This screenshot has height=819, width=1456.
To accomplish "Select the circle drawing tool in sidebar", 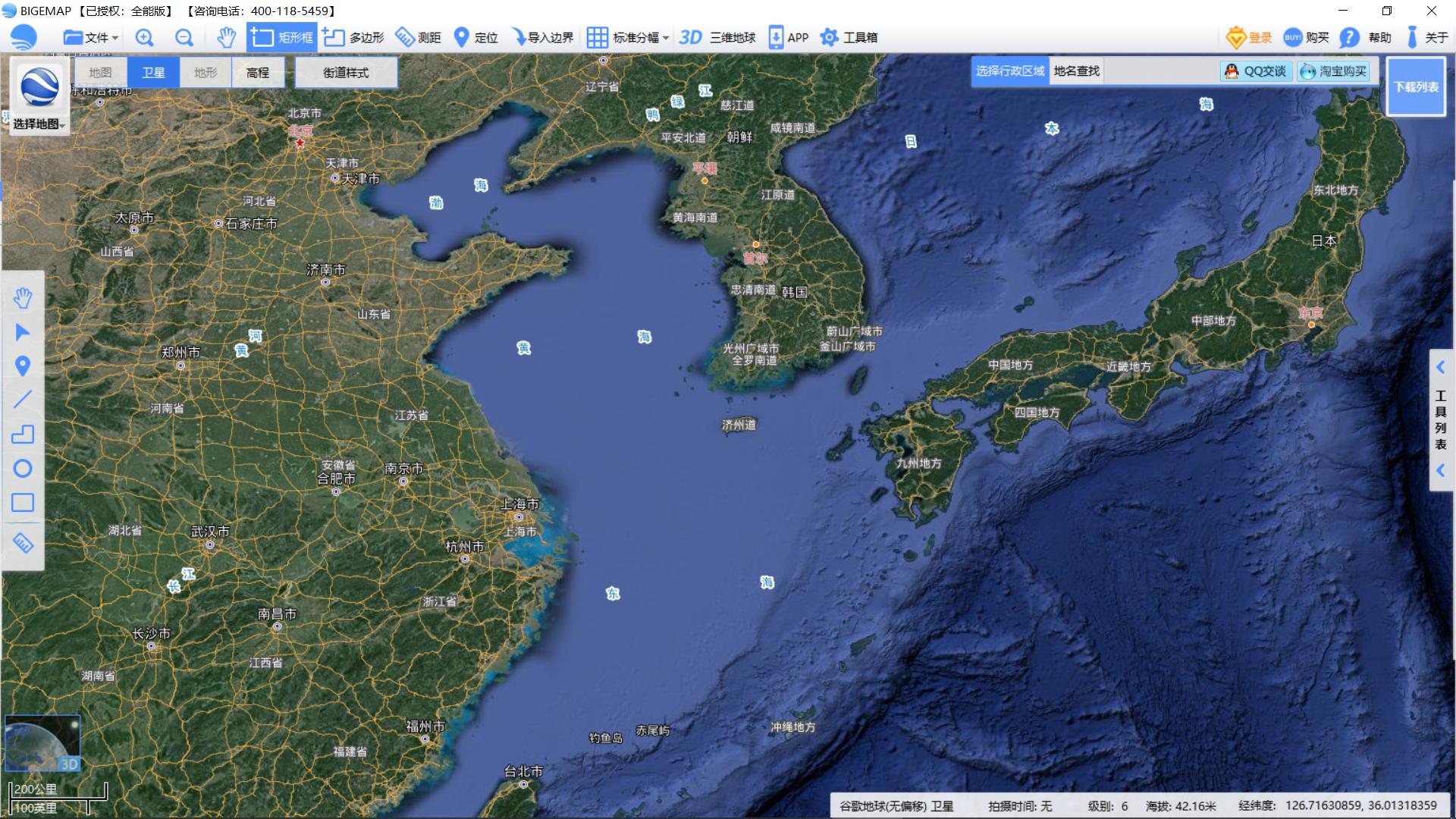I will click(23, 468).
